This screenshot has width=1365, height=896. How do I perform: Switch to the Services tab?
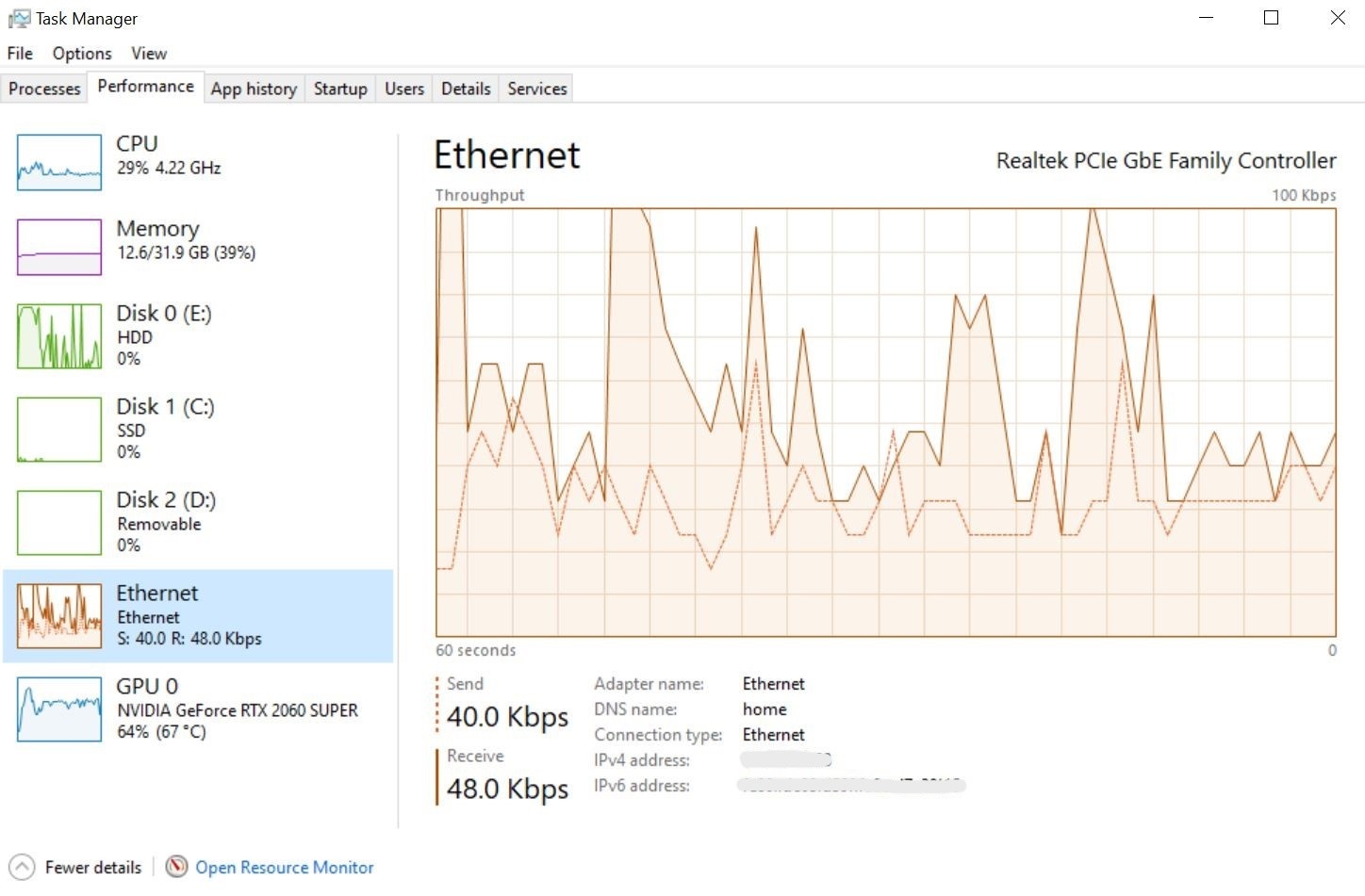click(537, 89)
